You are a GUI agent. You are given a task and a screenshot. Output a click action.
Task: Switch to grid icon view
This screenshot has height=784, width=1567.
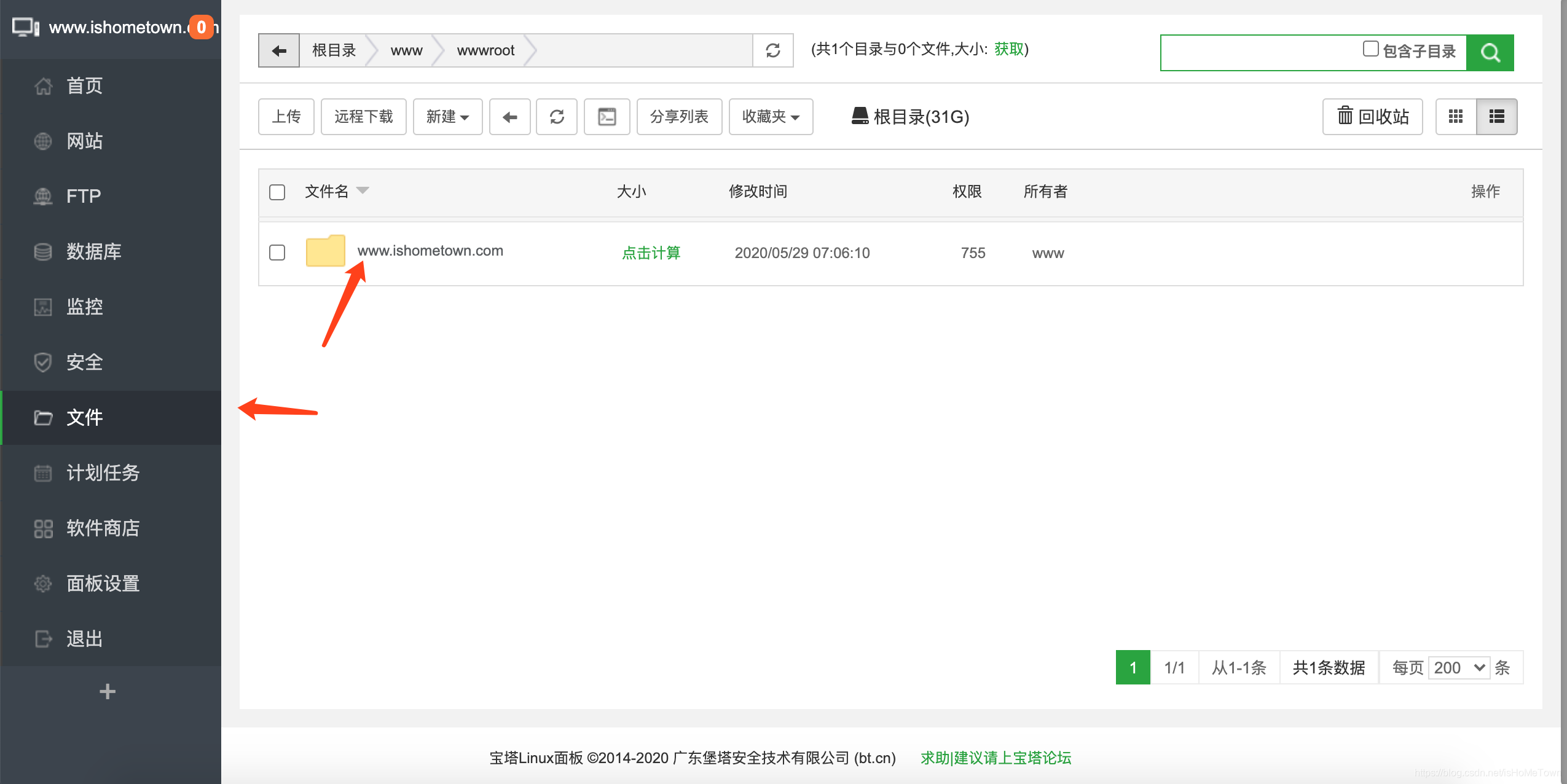click(x=1456, y=117)
